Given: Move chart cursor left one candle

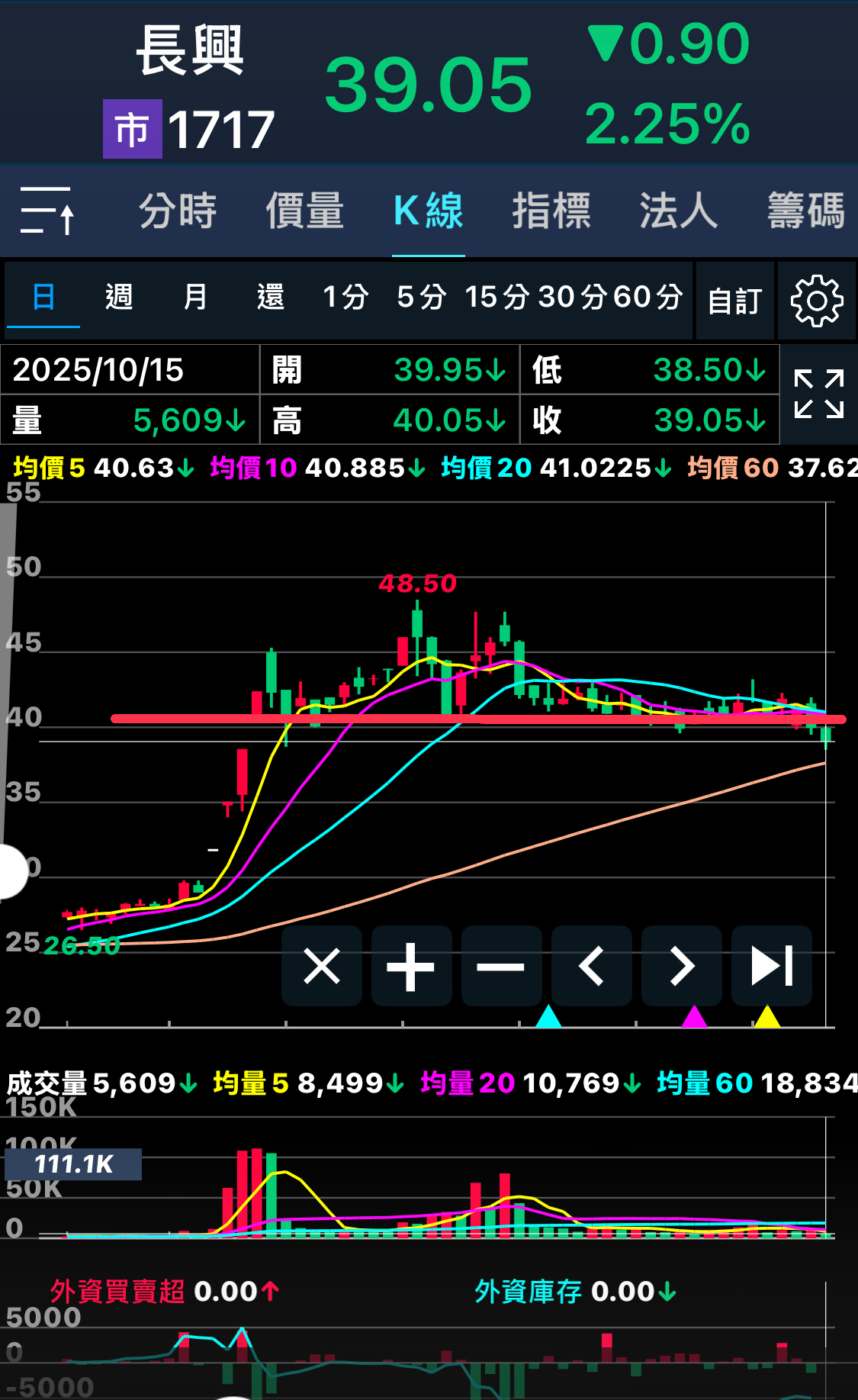Looking at the screenshot, I should pyautogui.click(x=591, y=966).
